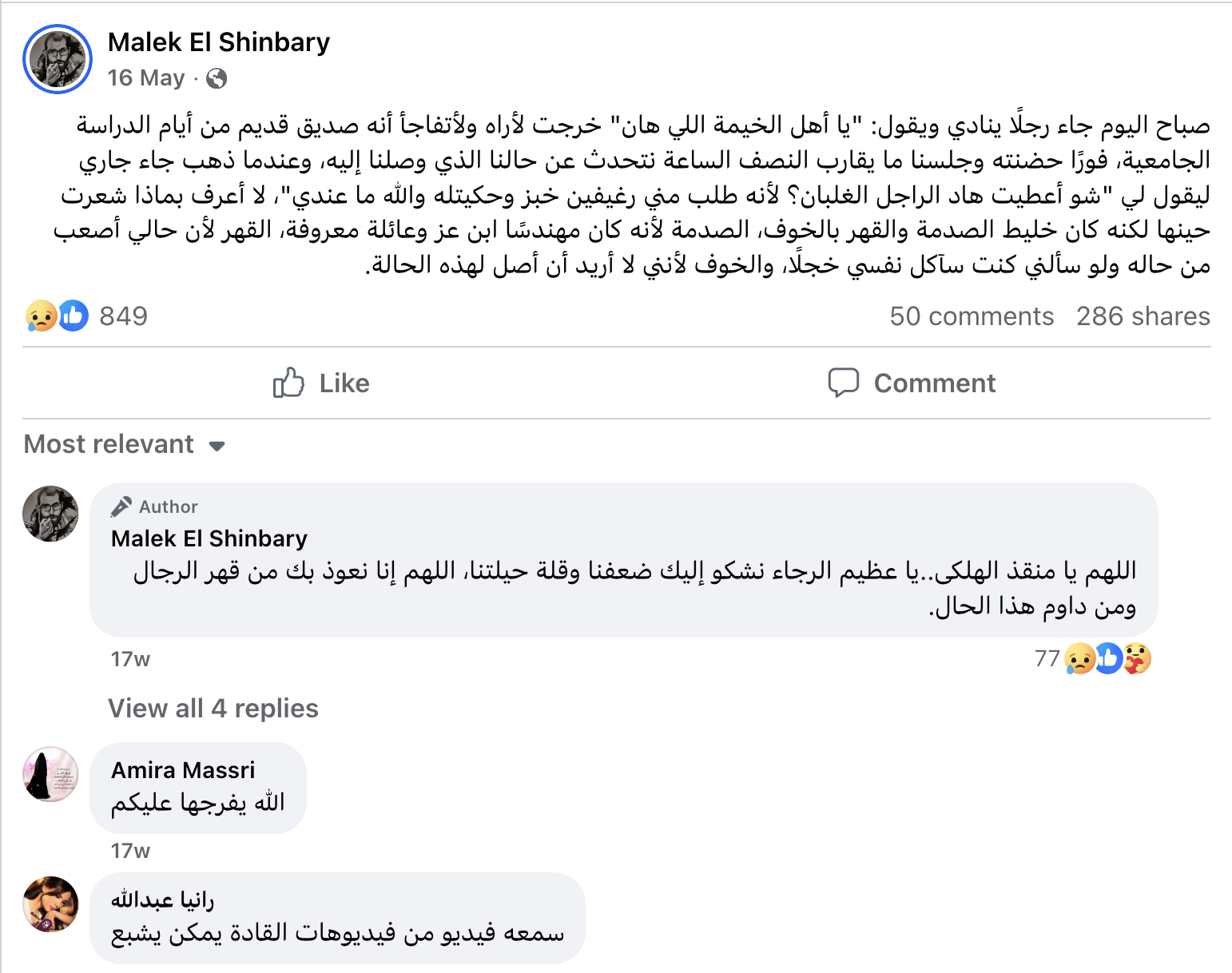
Task: Click the public globe audience icon
Action: (217, 78)
